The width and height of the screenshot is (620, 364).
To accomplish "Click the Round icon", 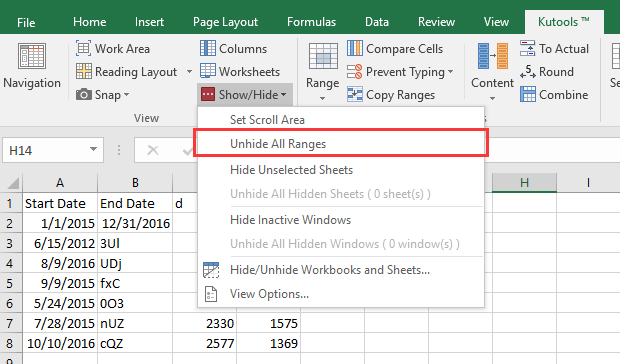I will pyautogui.click(x=527, y=72).
